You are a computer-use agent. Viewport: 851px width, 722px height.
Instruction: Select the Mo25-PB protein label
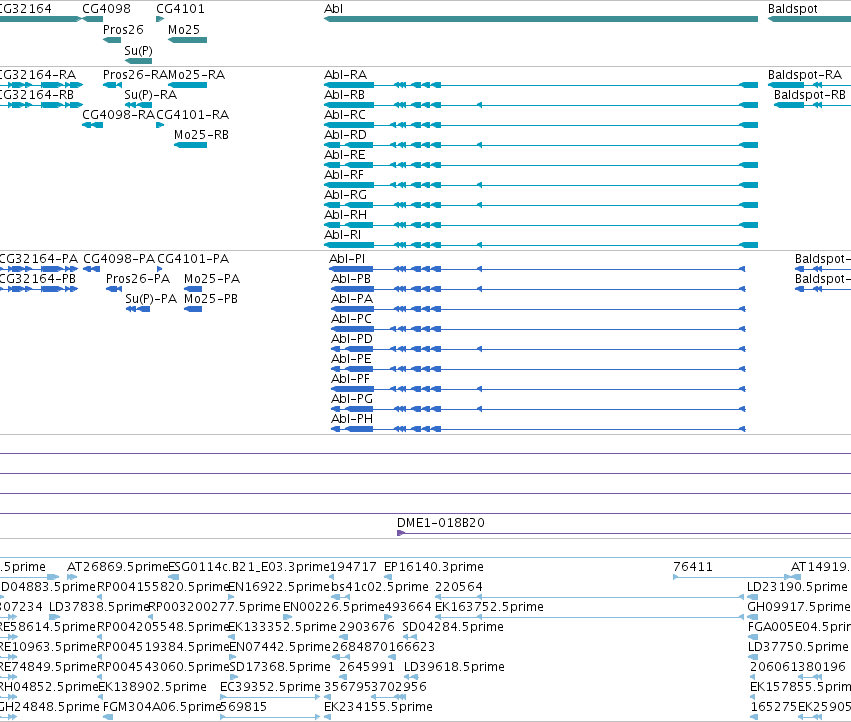(x=211, y=299)
